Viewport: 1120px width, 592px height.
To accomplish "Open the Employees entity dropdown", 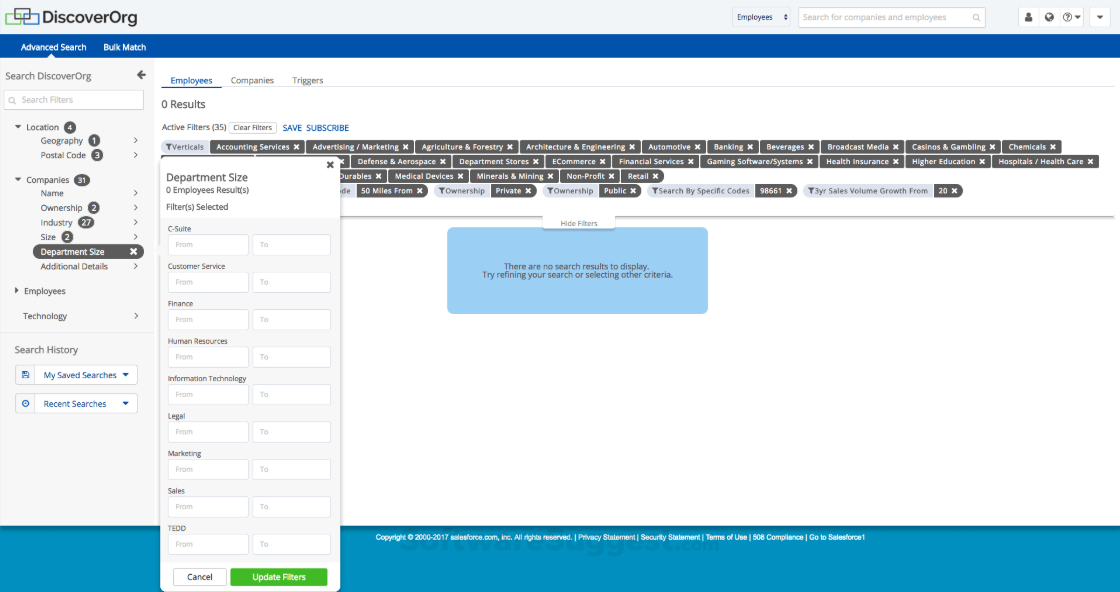I will [x=762, y=16].
